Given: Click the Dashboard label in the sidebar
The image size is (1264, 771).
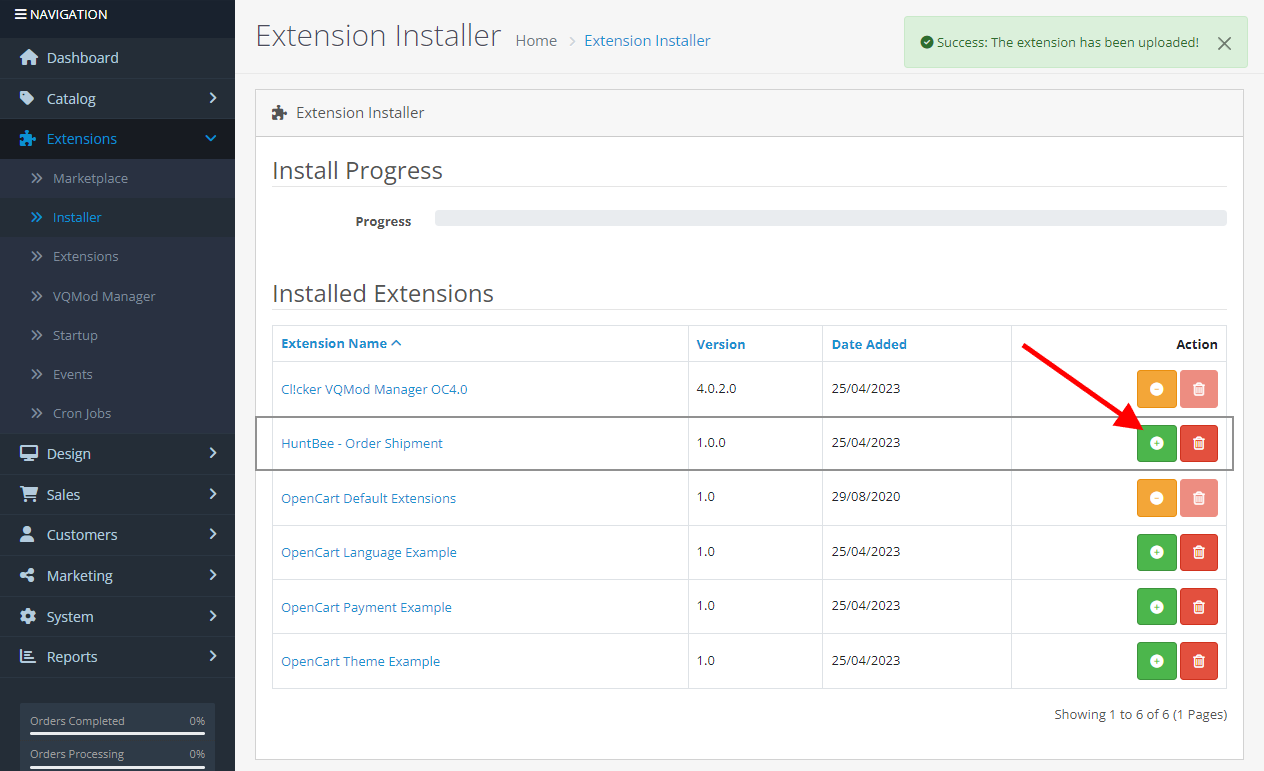Looking at the screenshot, I should 83,57.
